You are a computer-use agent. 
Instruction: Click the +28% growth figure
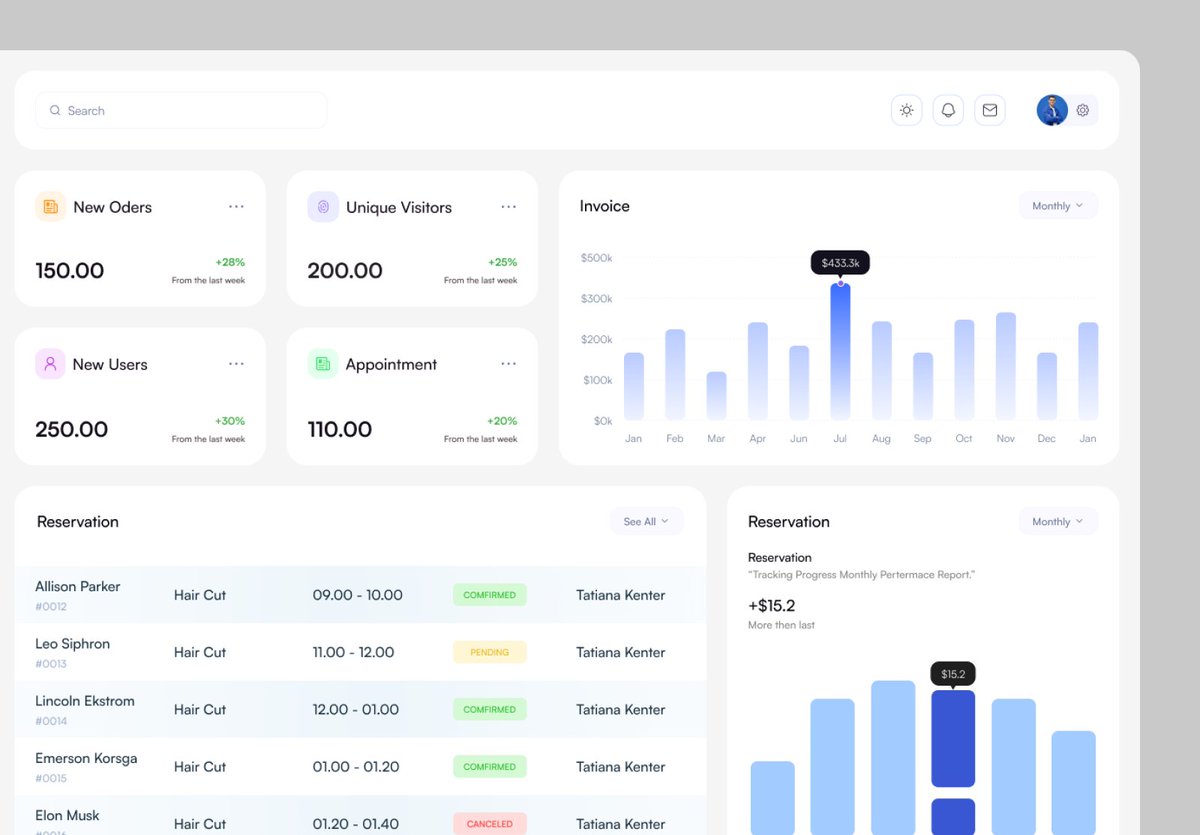pos(230,262)
